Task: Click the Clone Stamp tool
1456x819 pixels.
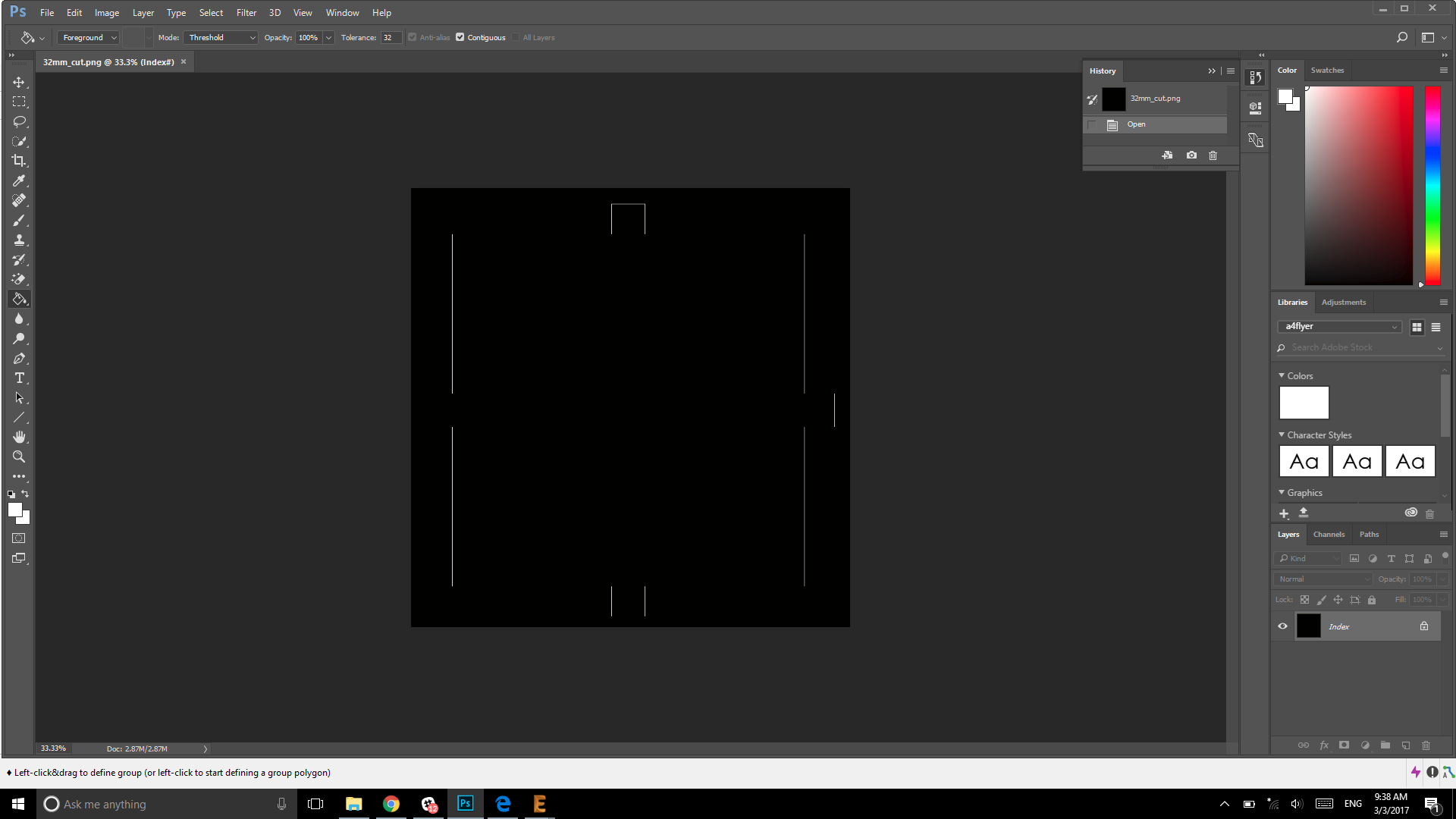Action: (x=19, y=240)
